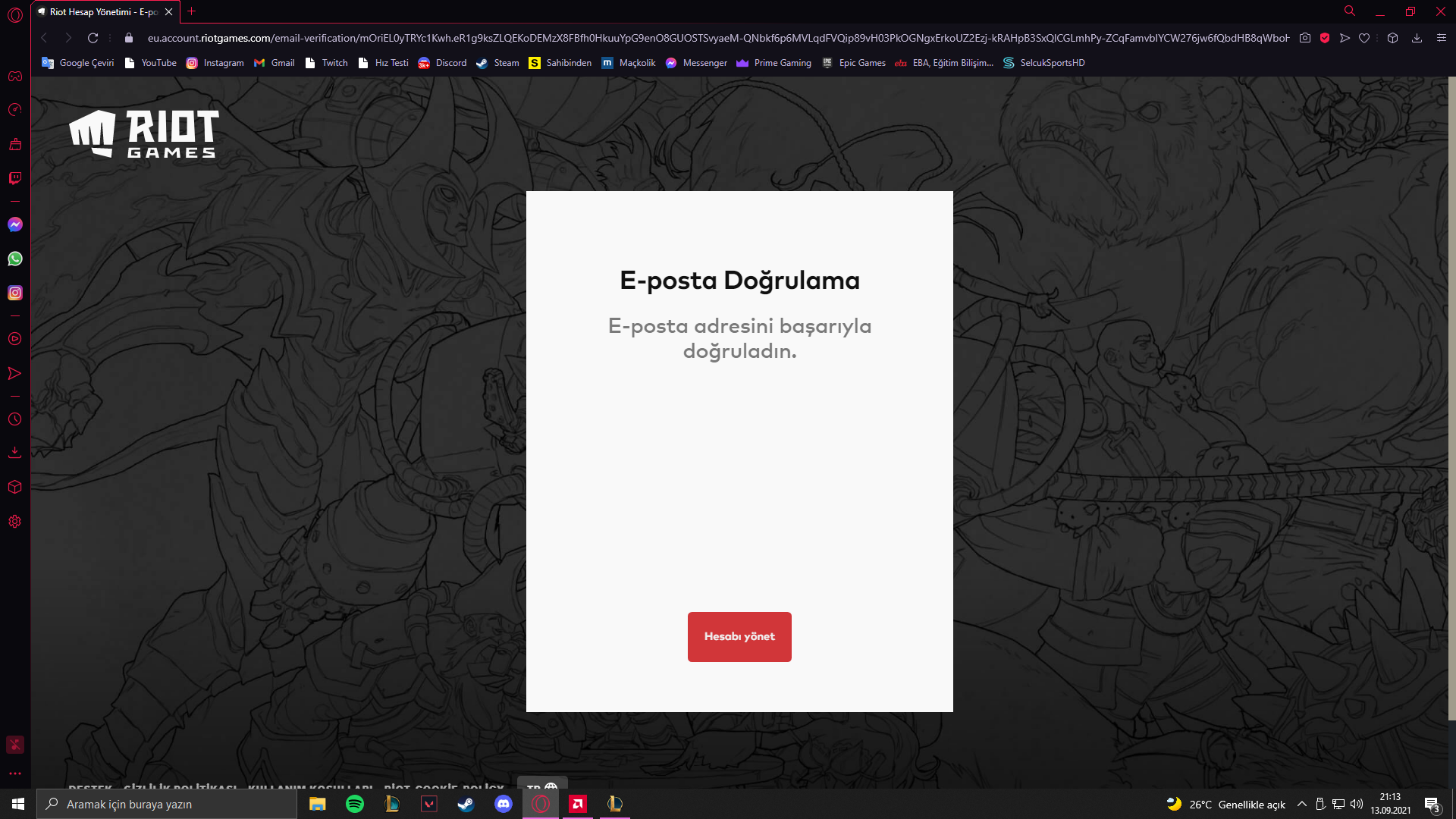This screenshot has width=1456, height=819.
Task: Open sidebar Instagram messenger icon
Action: [14, 293]
